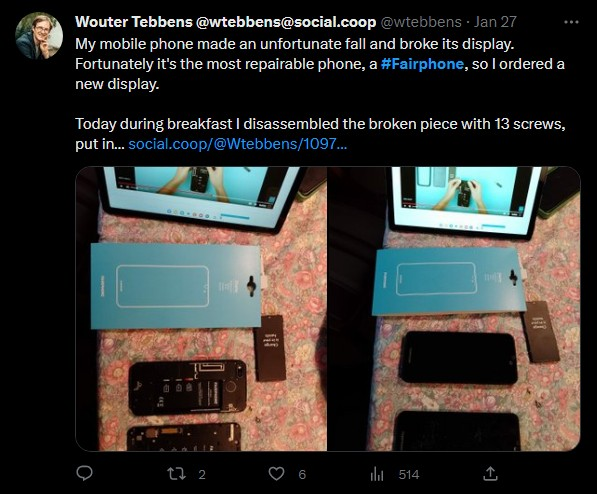Click the blue Fairphone box in right photo
Screen dimensions: 597x494
click(x=449, y=281)
